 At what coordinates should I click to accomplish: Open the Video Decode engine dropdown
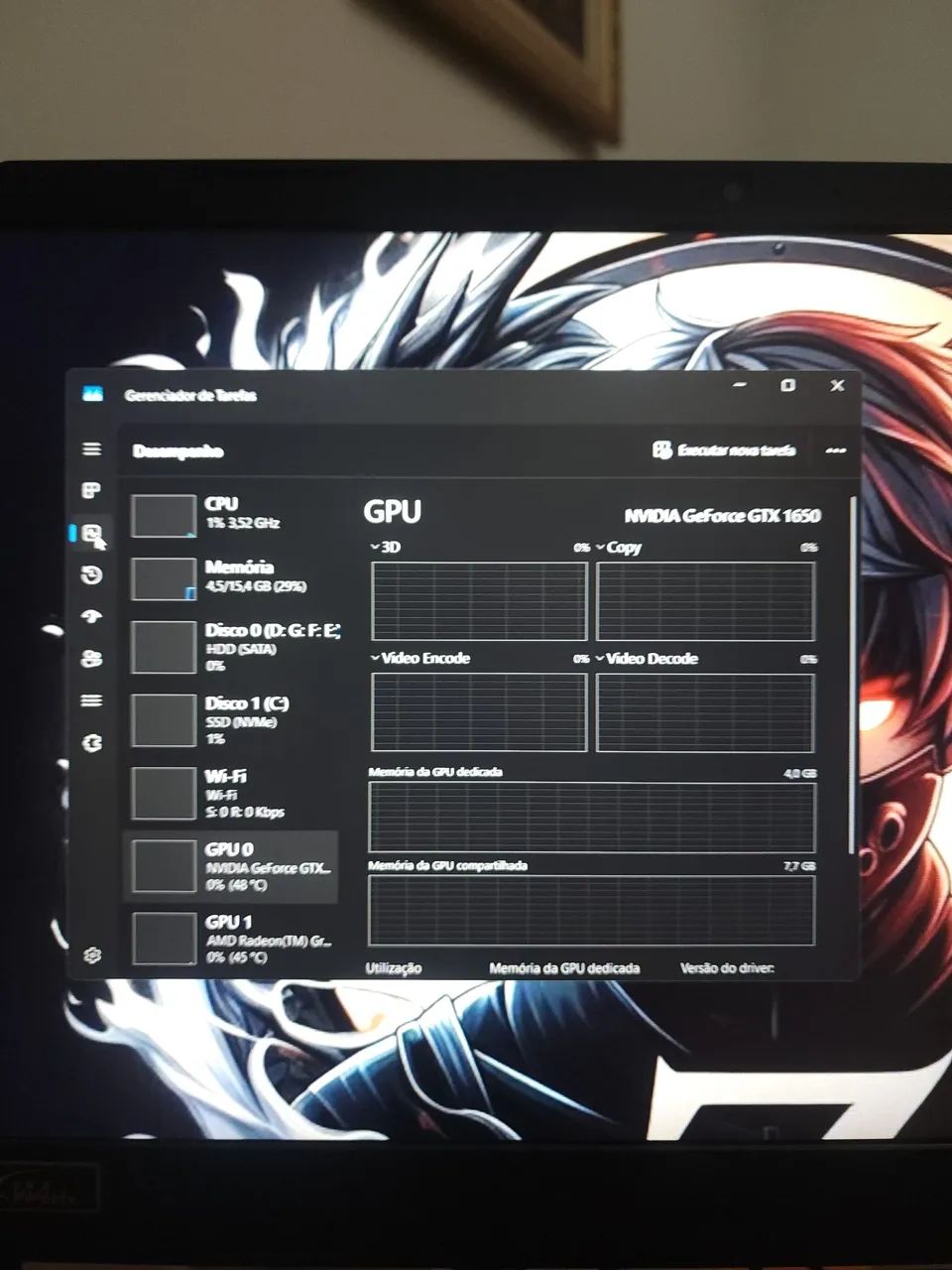tap(647, 658)
